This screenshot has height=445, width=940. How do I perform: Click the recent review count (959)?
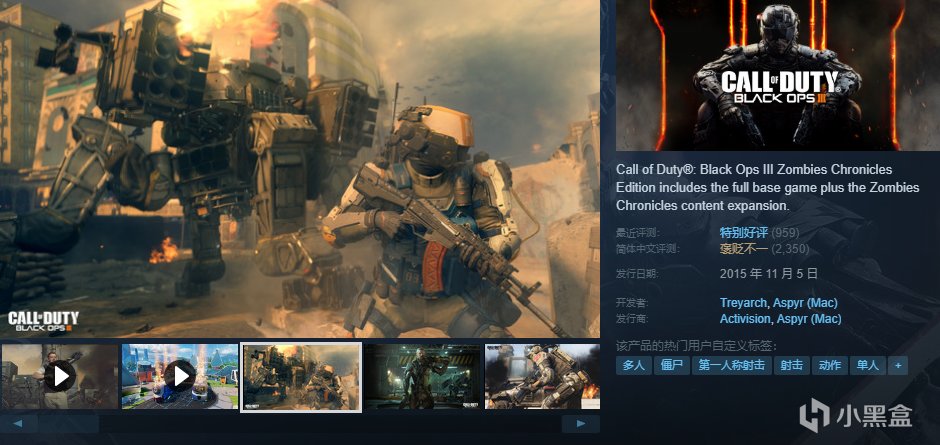[785, 233]
